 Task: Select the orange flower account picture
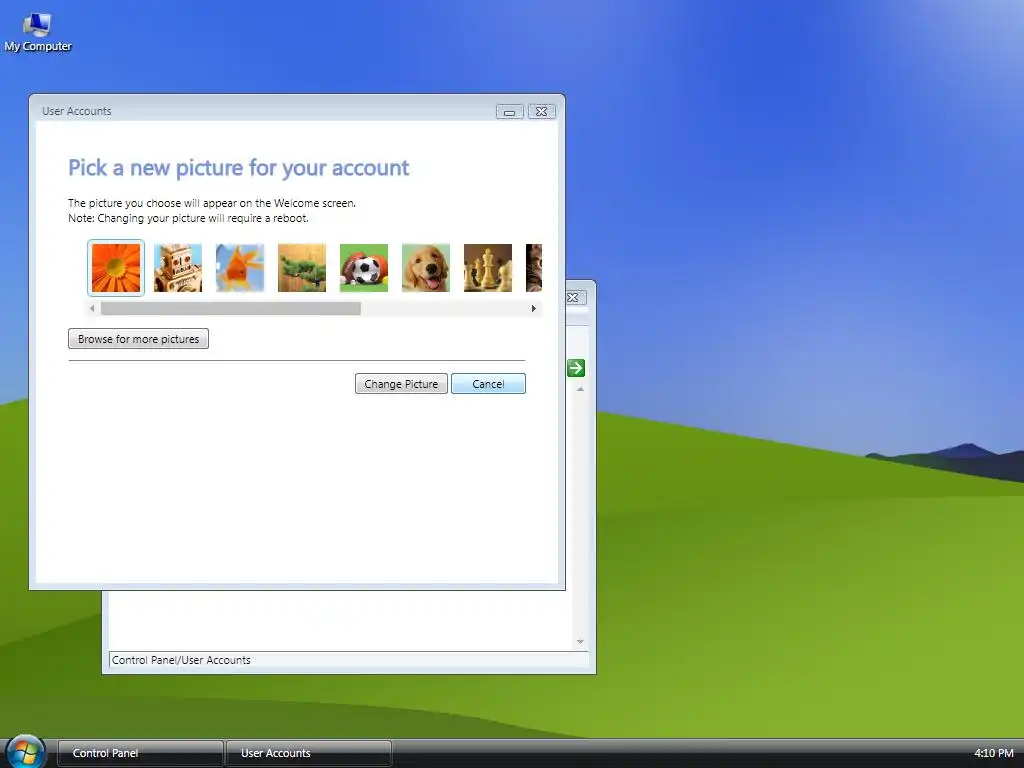pyautogui.click(x=116, y=268)
